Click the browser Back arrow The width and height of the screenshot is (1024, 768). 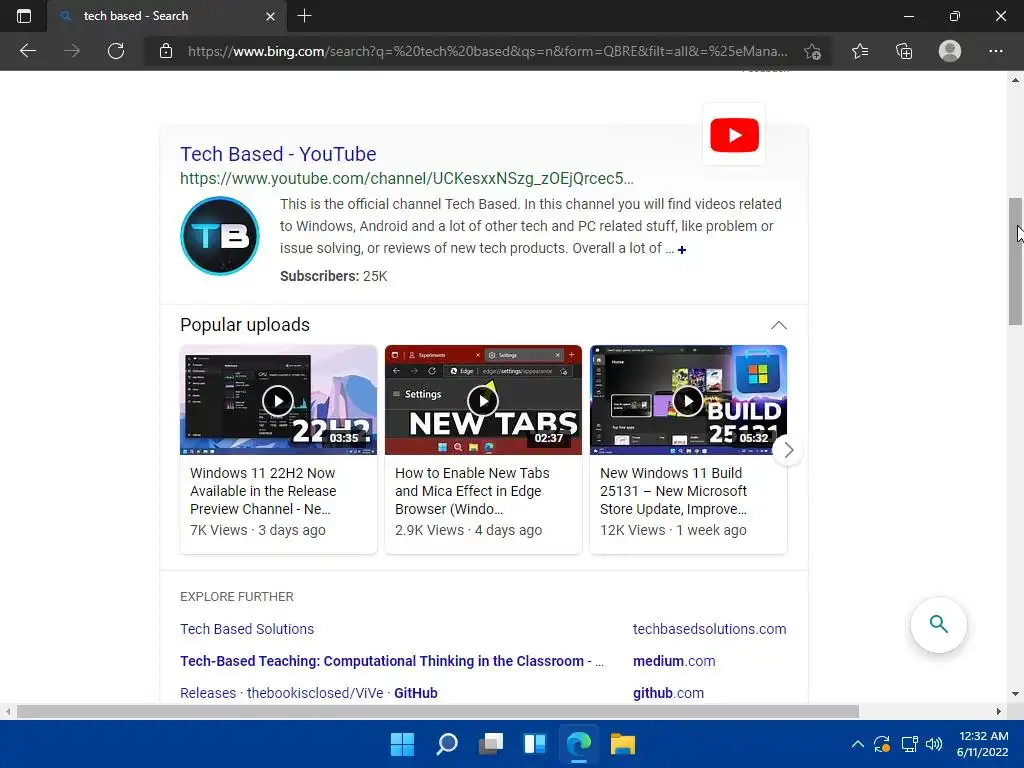[28, 51]
